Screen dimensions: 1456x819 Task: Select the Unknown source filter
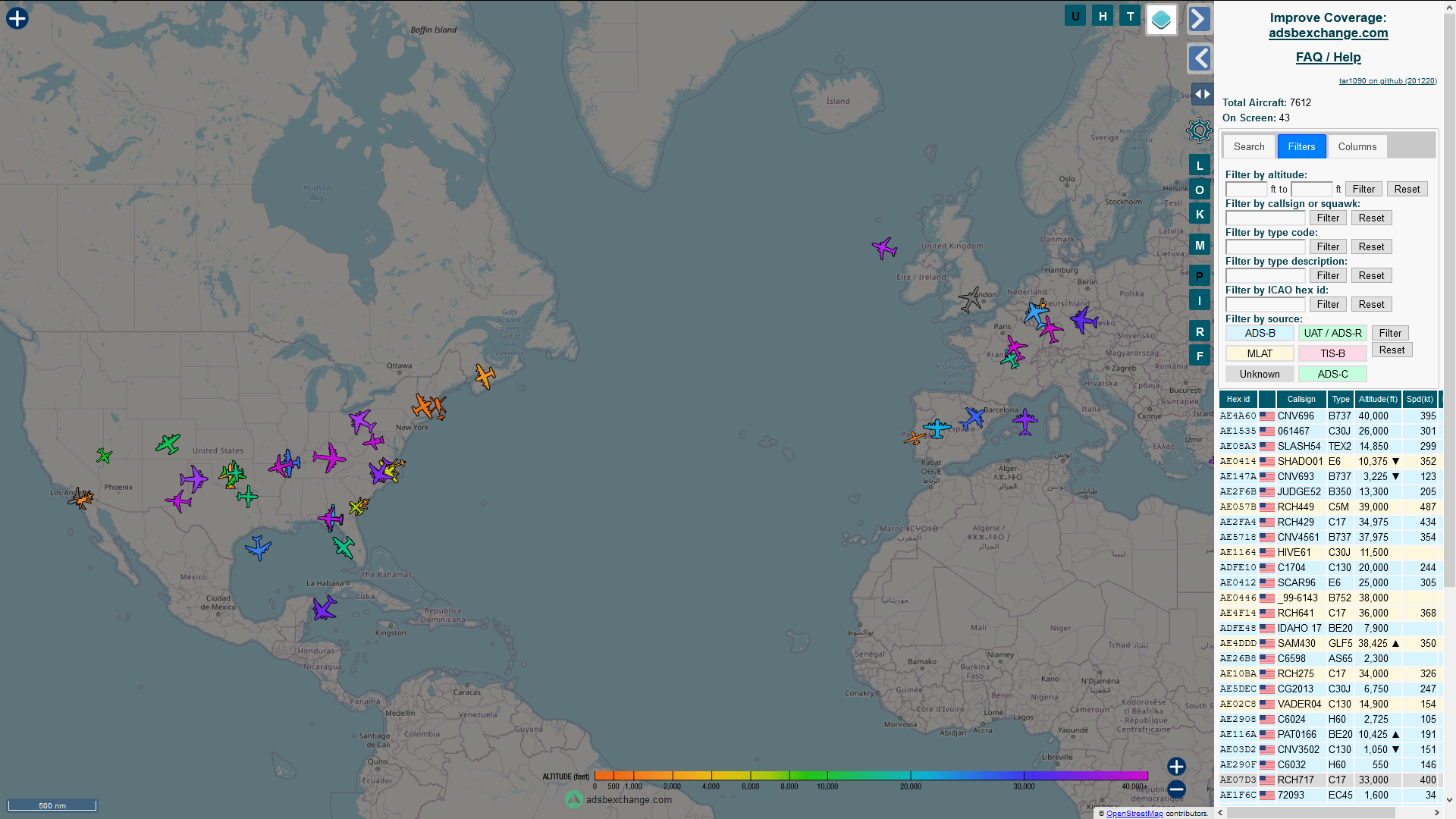click(1260, 374)
